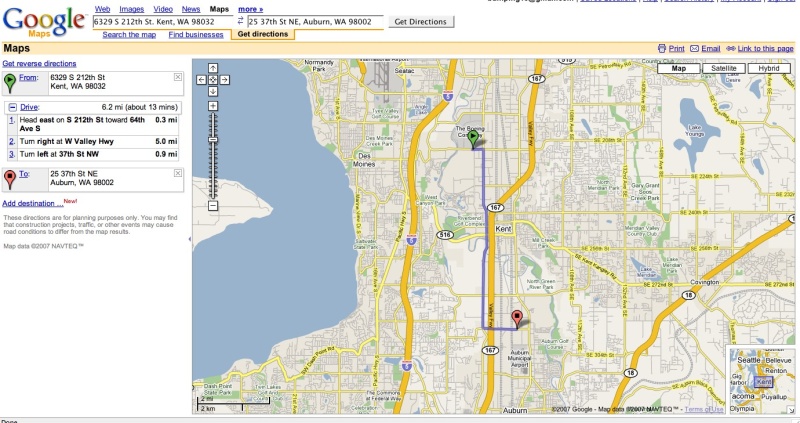800x423 pixels.
Task: Select the Get directions tab
Action: pyautogui.click(x=263, y=34)
